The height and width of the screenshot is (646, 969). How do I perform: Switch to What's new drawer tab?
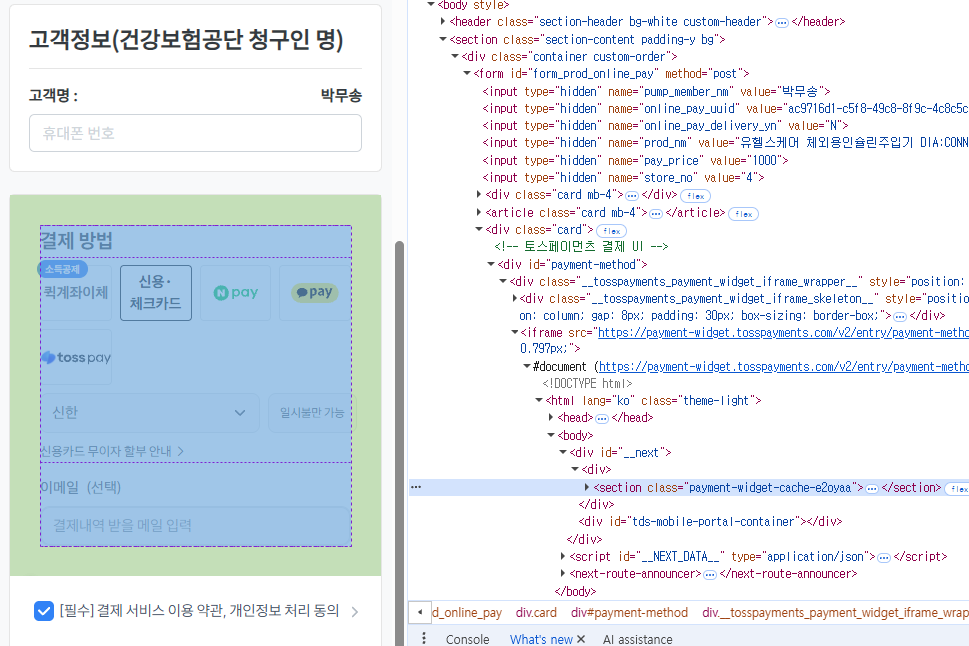click(x=541, y=639)
